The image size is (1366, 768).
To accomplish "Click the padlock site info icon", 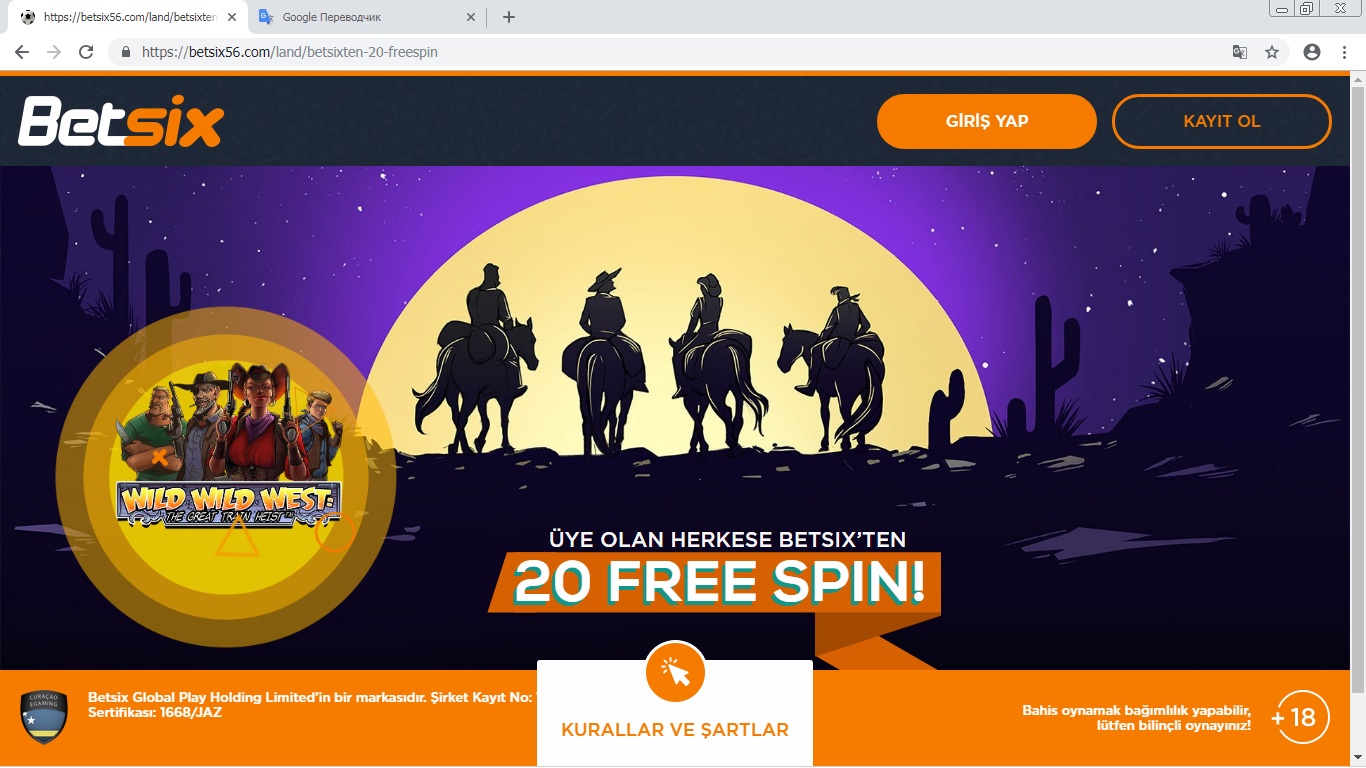I will 126,52.
